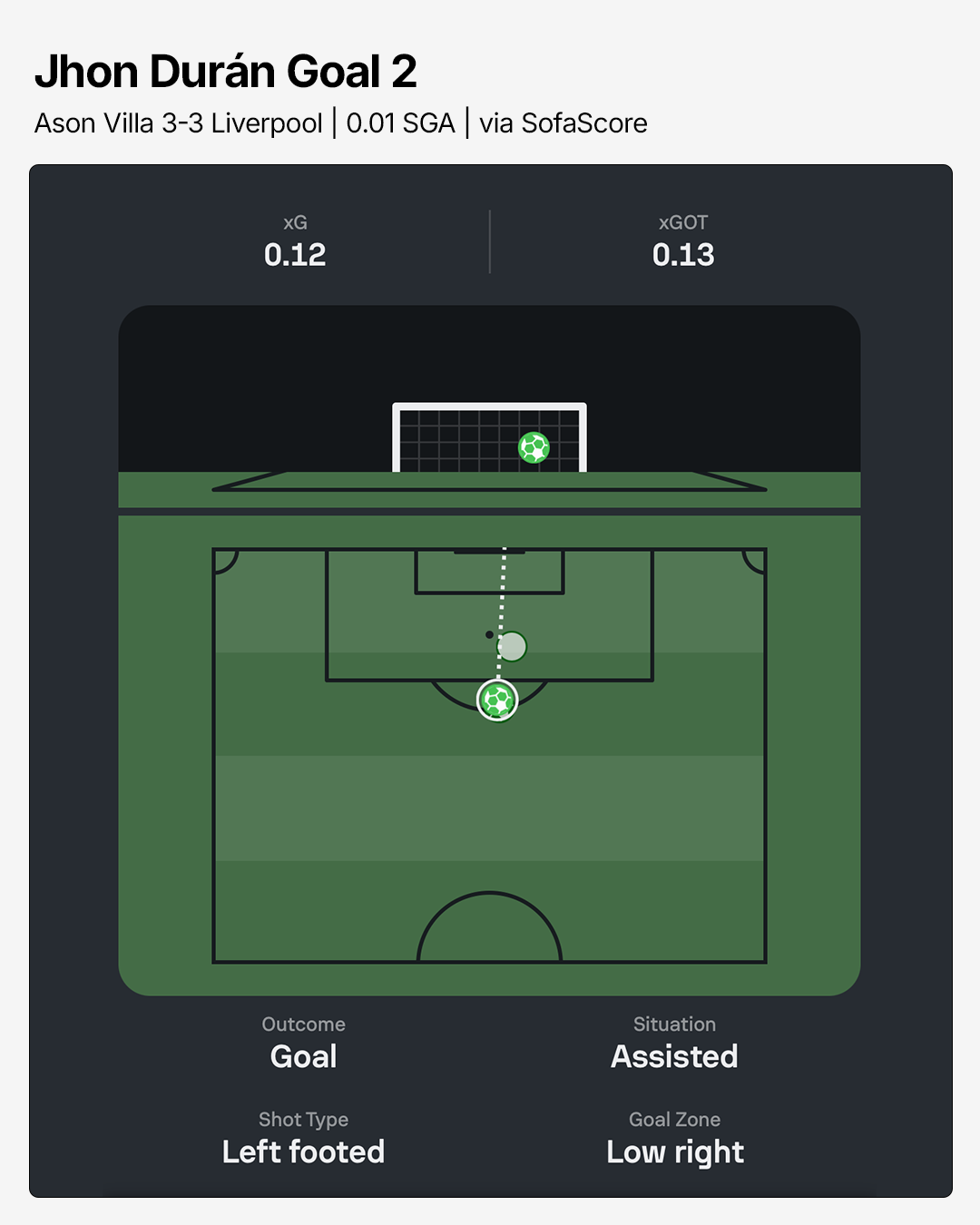The width and height of the screenshot is (980, 1225).
Task: Click the penalty arc below the box
Action: tap(489, 695)
